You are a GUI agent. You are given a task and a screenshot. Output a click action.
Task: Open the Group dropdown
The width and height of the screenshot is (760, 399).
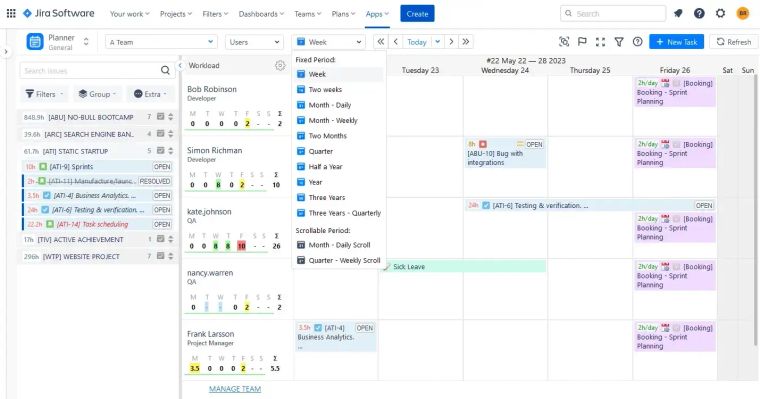pos(97,94)
